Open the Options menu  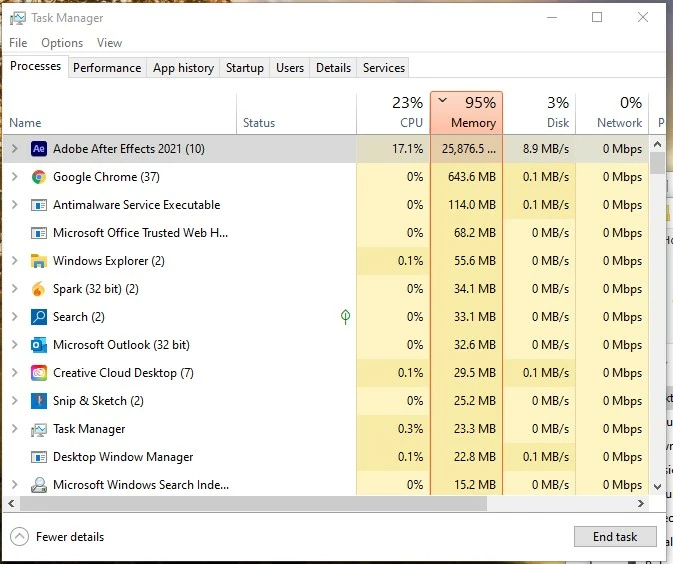click(62, 43)
